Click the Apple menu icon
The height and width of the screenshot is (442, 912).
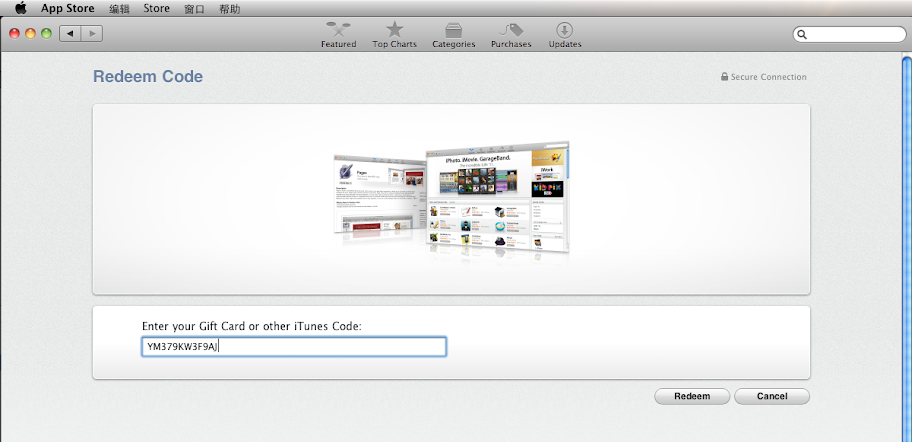pyautogui.click(x=21, y=8)
